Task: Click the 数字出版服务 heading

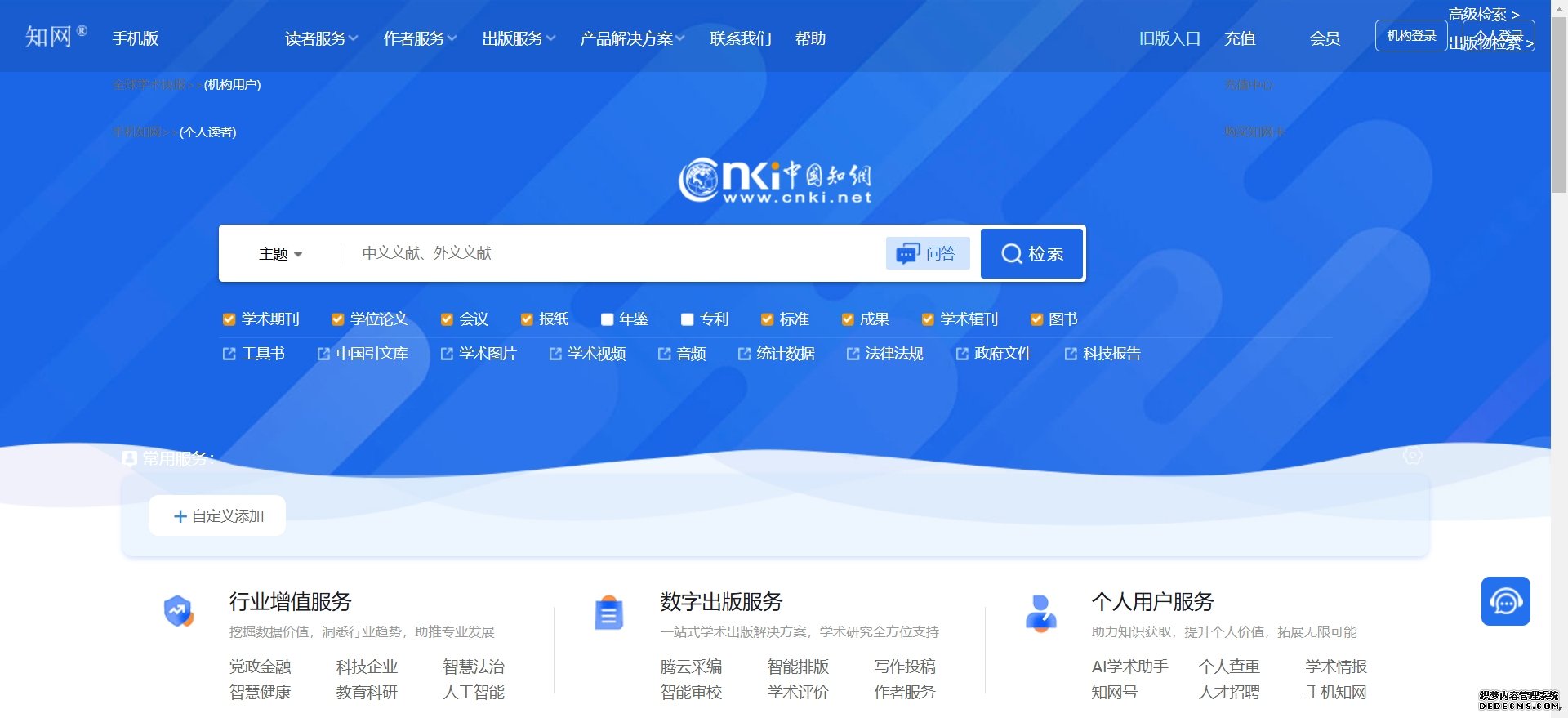Action: (x=721, y=602)
